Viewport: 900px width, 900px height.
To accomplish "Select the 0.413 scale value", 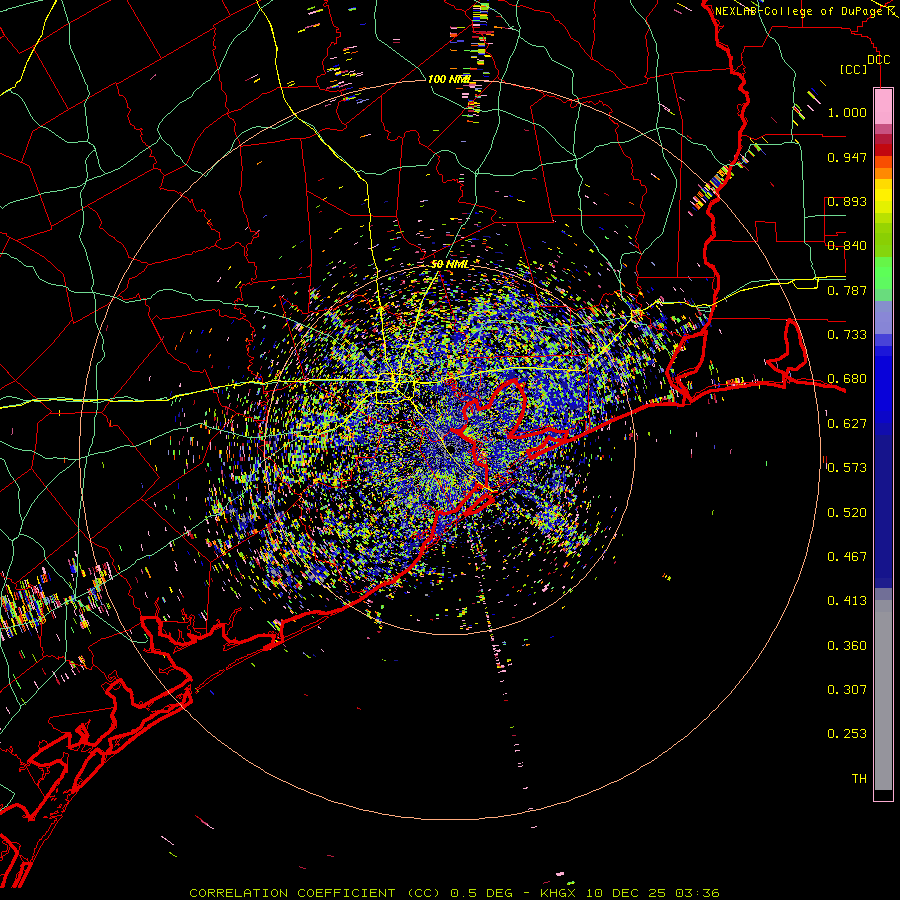I will 847,601.
